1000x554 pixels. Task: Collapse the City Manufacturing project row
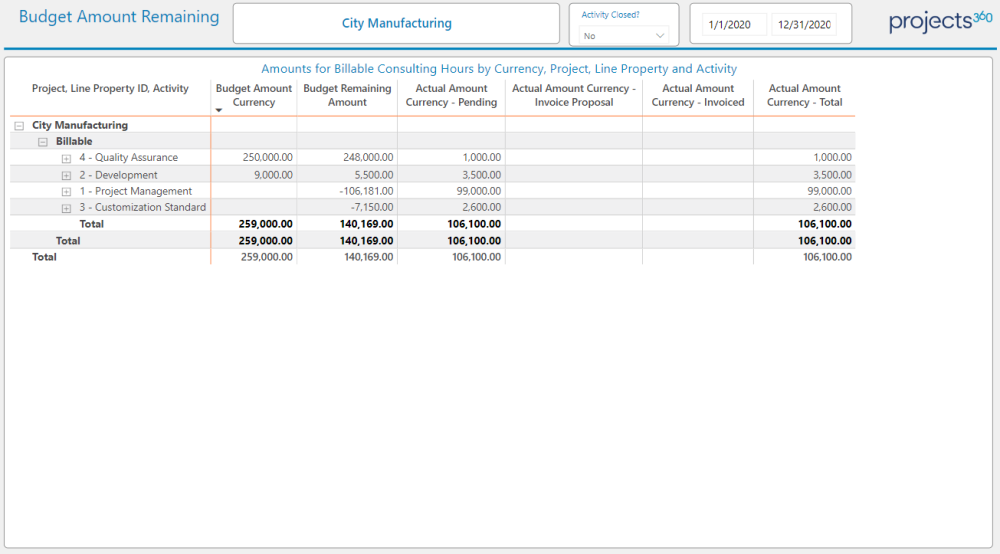point(19,126)
